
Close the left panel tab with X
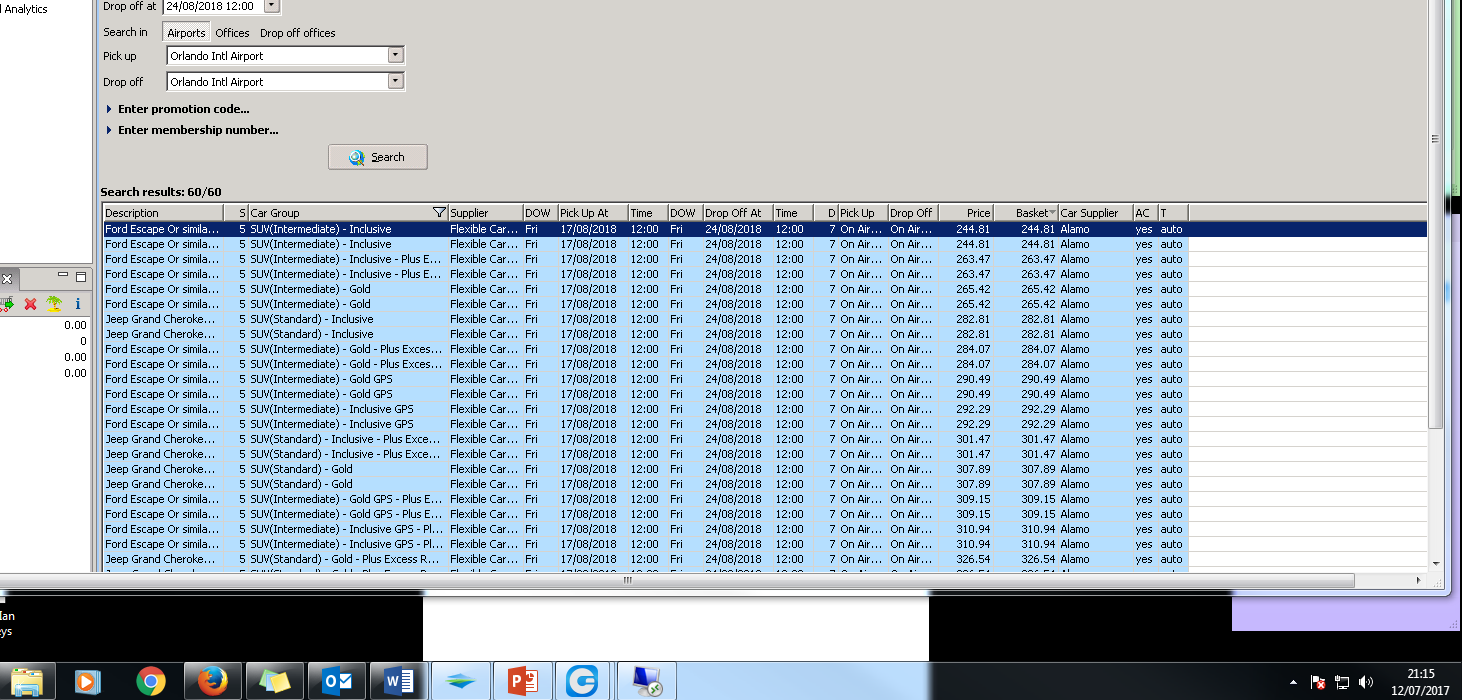click(6, 279)
